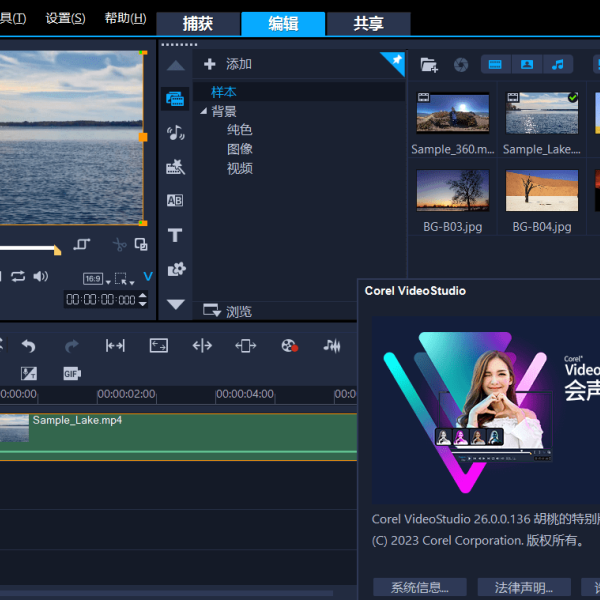Open the Transitions (AB) library icon
Viewport: 600px width, 600px height.
pyautogui.click(x=175, y=200)
